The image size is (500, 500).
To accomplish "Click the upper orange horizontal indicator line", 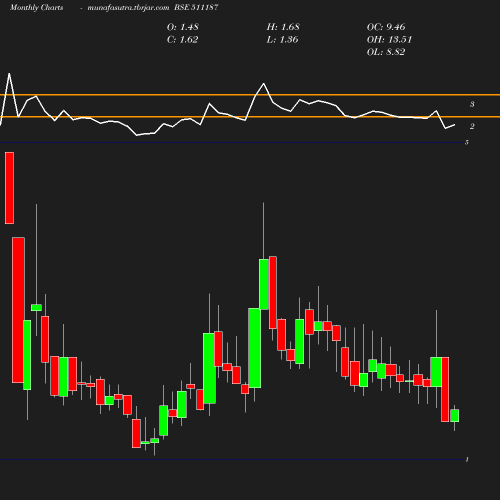I will click(x=250, y=95).
